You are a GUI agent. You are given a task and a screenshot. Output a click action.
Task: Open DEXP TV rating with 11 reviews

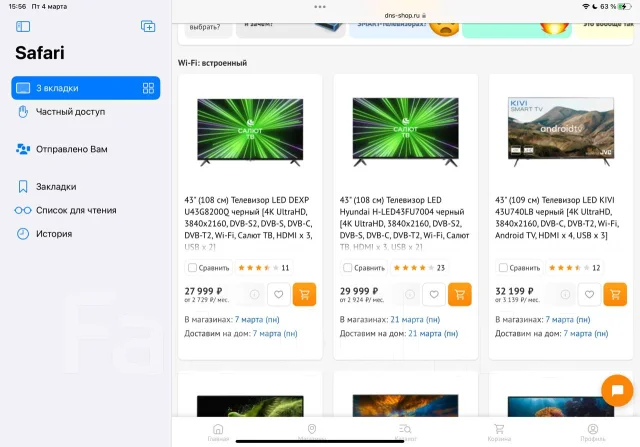pos(264,268)
